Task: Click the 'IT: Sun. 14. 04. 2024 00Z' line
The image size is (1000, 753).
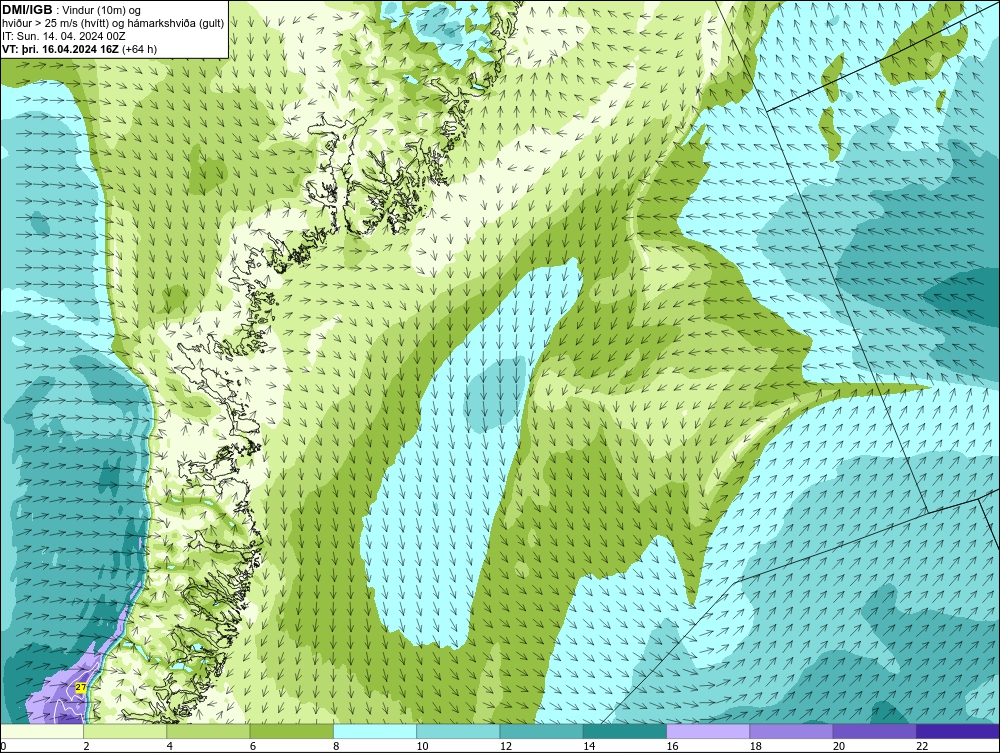Action: (64, 36)
